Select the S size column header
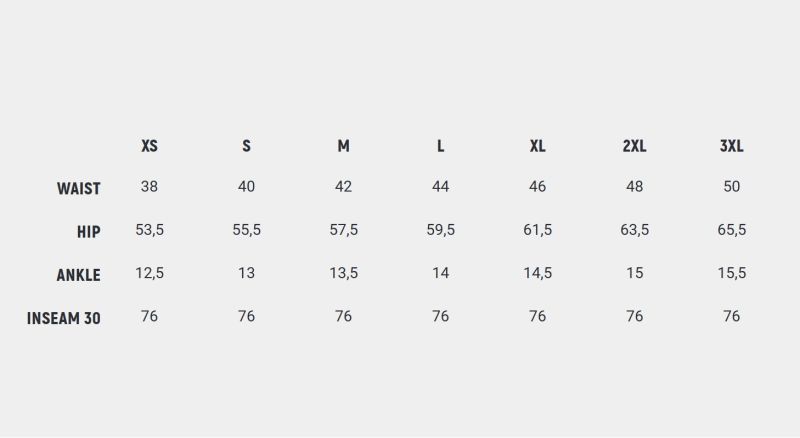 tap(246, 146)
